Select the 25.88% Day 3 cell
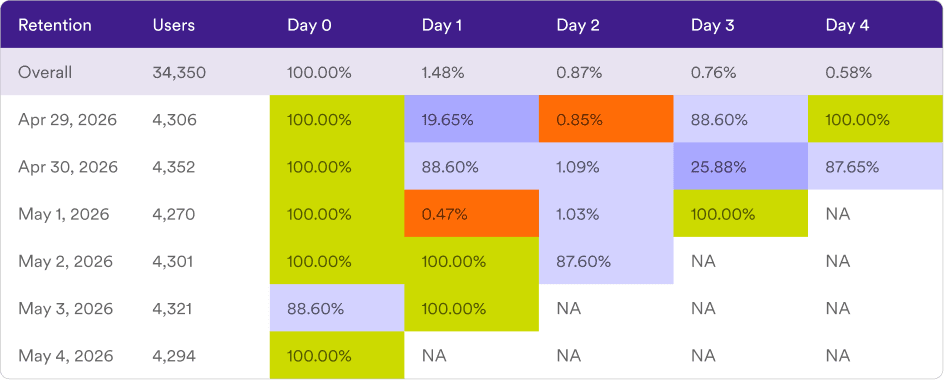Screen dimensions: 944x380 (x=741, y=167)
